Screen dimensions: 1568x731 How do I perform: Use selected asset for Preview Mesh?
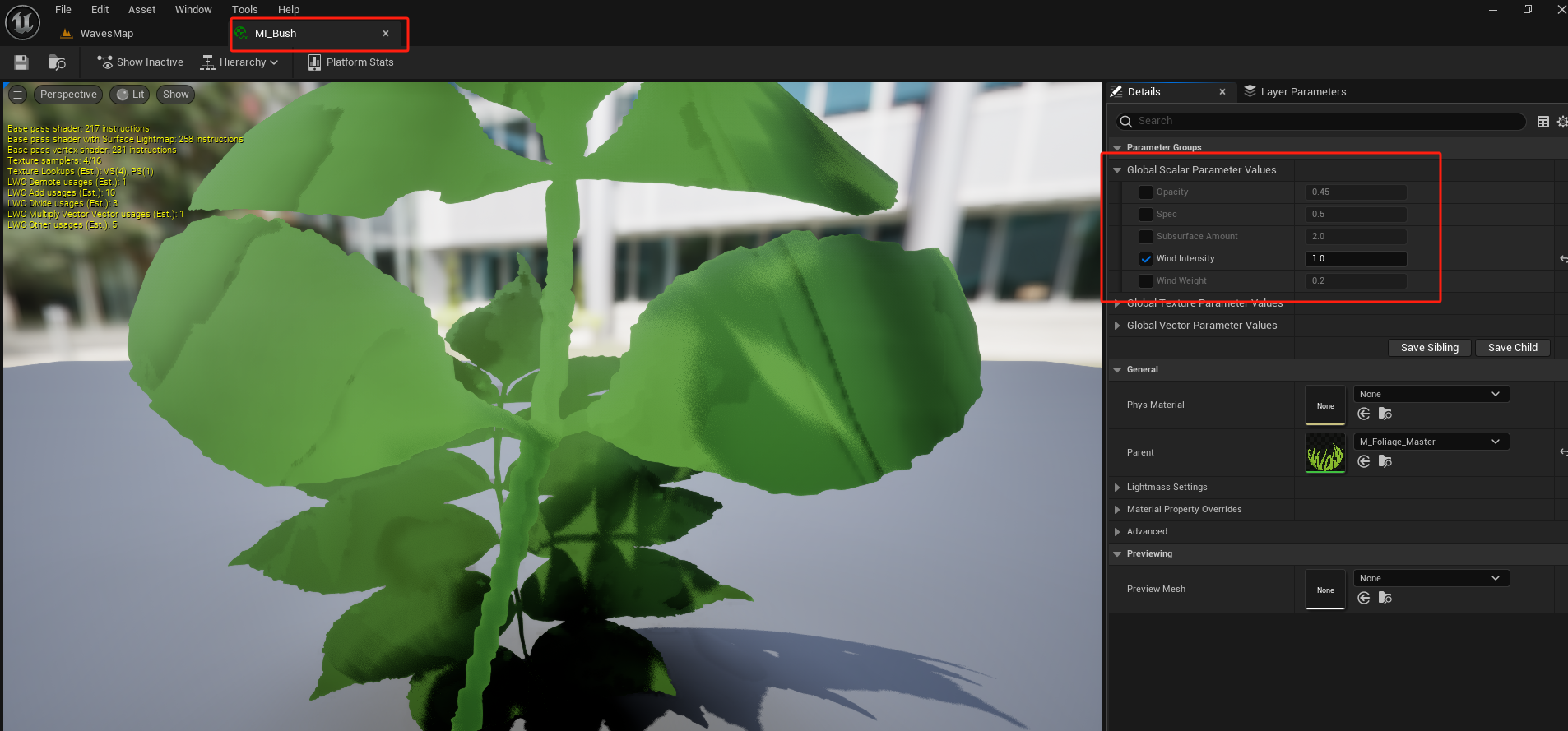click(x=1364, y=598)
